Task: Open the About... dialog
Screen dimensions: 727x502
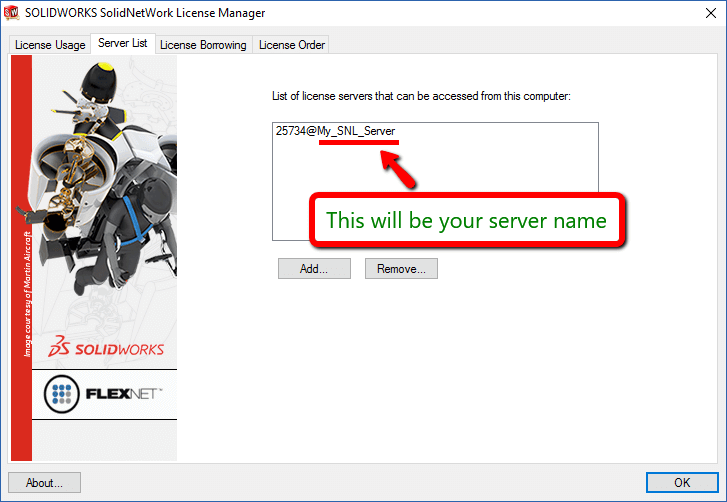Action: coord(45,483)
